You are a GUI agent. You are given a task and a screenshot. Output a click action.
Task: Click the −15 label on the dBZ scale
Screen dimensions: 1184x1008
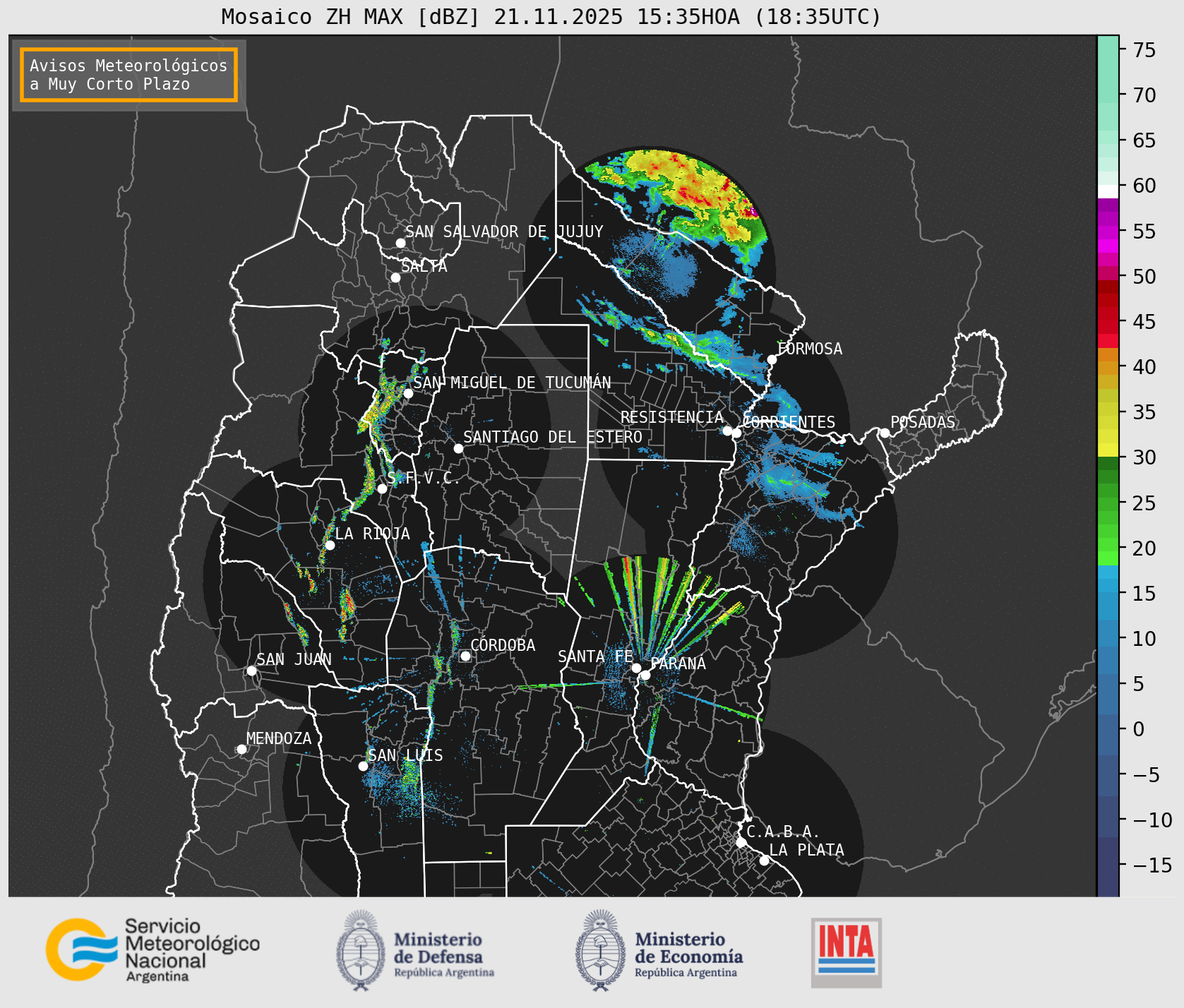coord(1152,865)
